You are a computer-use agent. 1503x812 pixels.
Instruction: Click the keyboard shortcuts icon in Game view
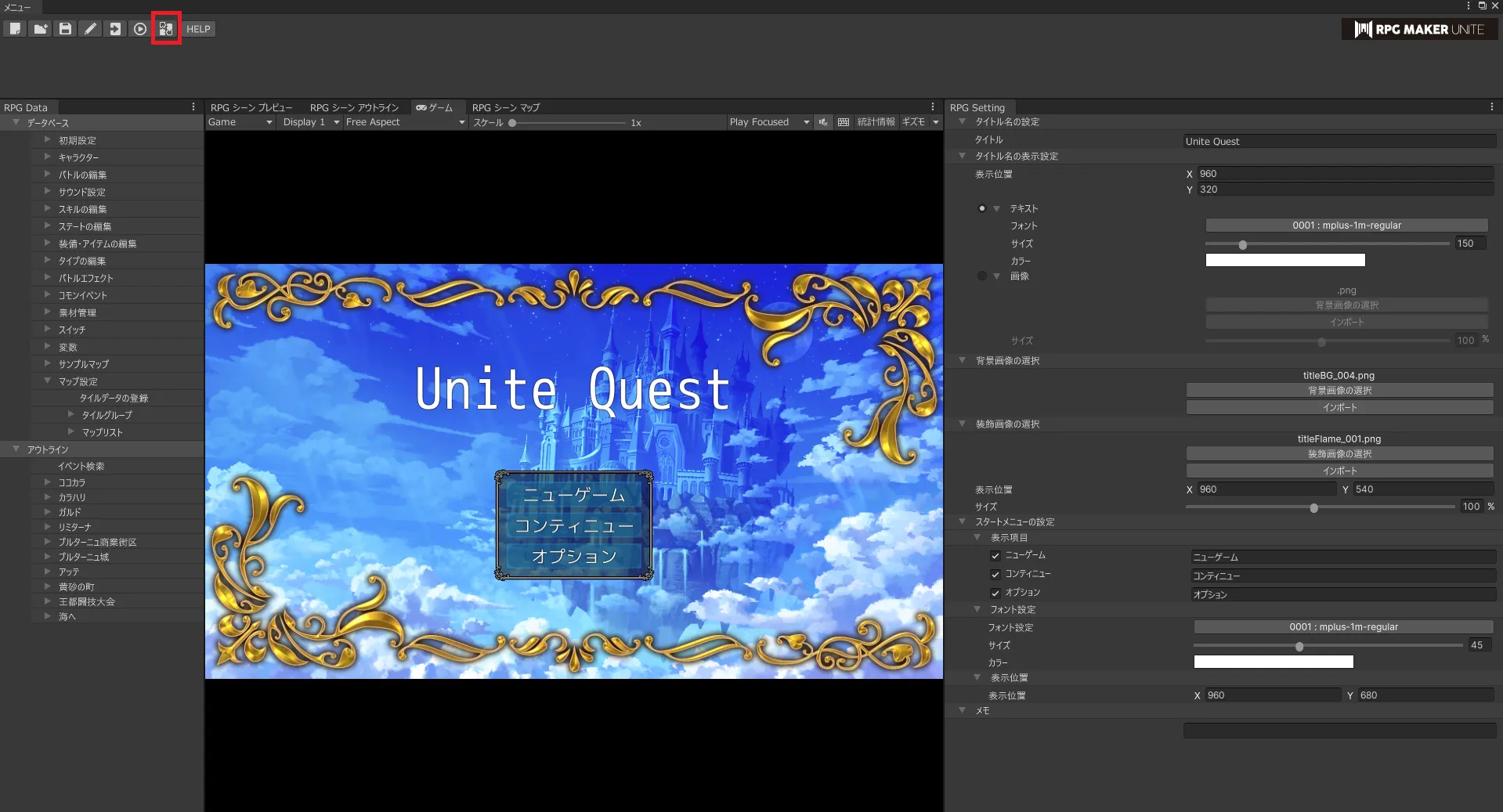[x=843, y=122]
